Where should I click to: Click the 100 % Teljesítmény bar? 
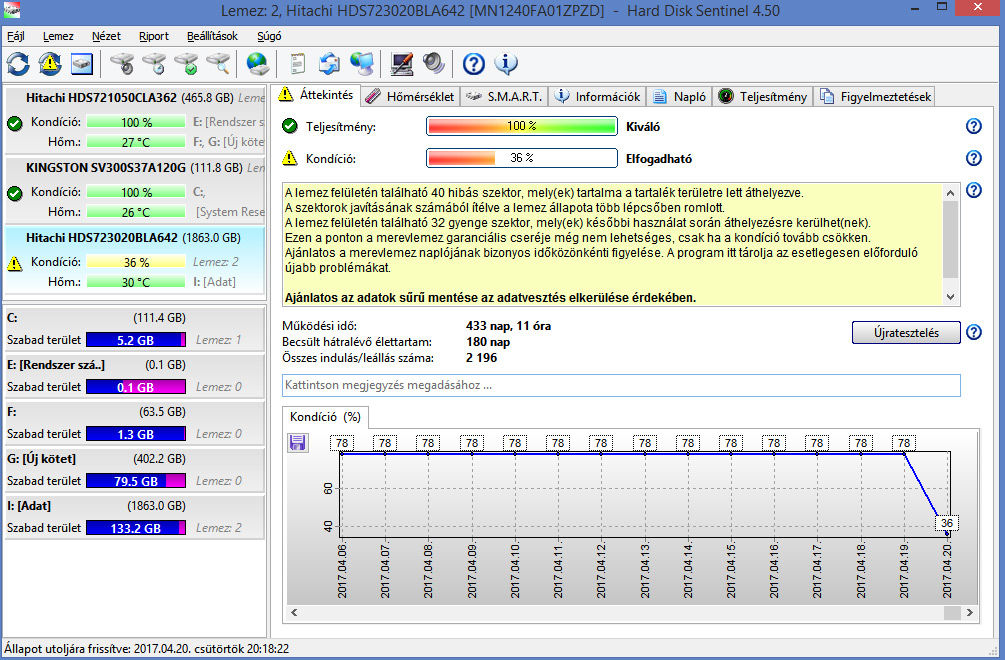point(522,126)
